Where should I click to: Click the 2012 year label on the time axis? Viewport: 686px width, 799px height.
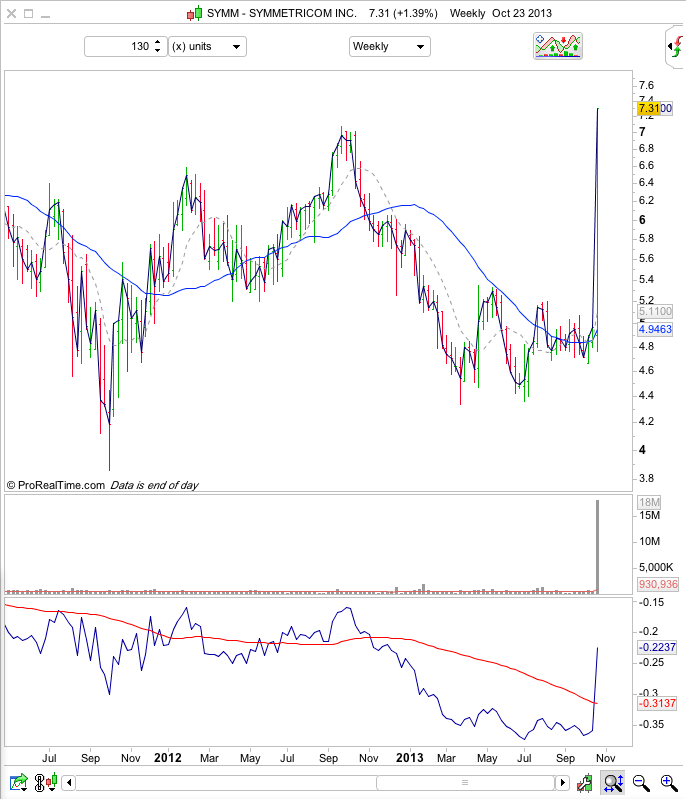pyautogui.click(x=168, y=758)
